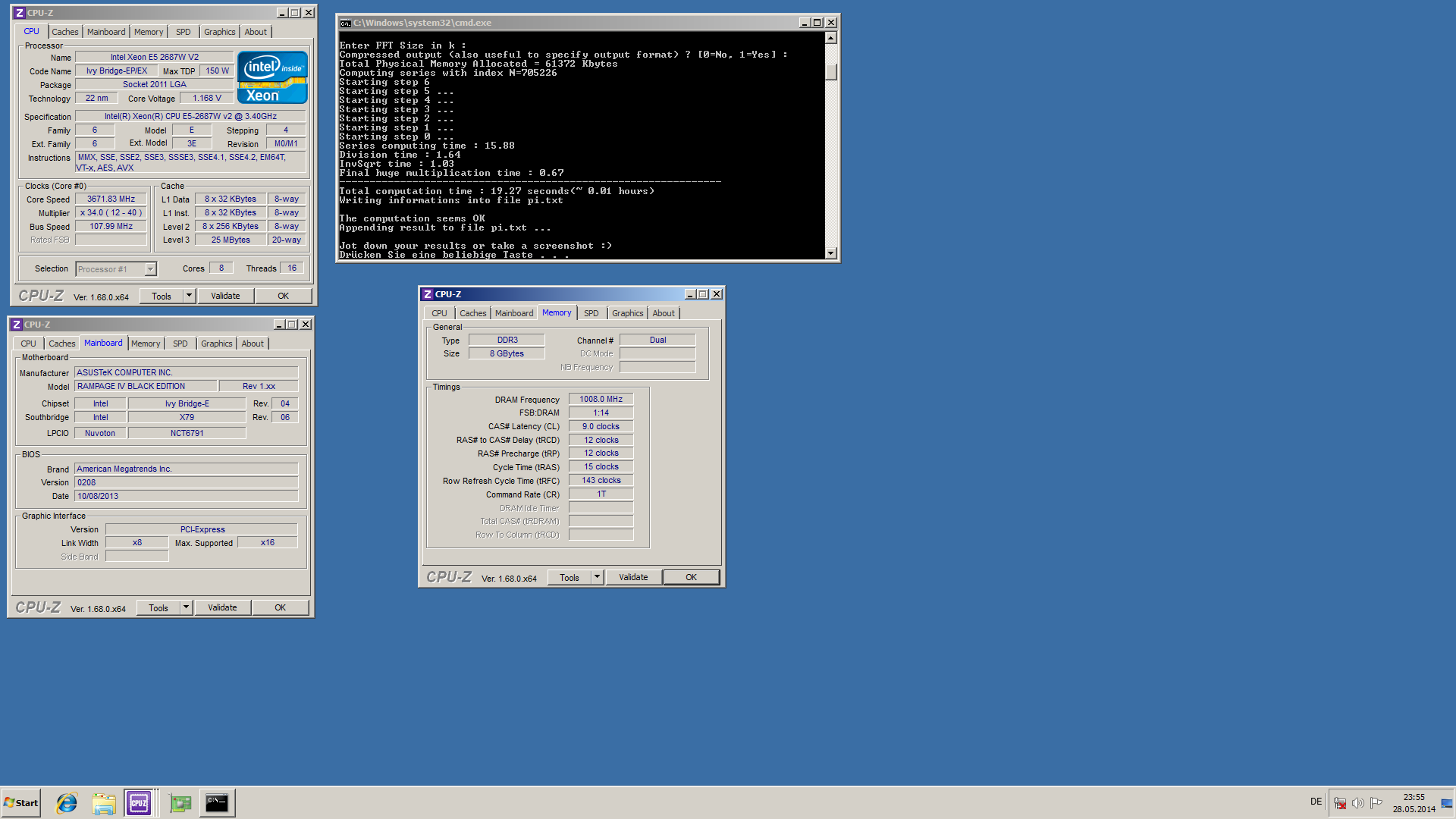The height and width of the screenshot is (819, 1456).
Task: Click Validate in the Mainboard window
Action: 222,607
